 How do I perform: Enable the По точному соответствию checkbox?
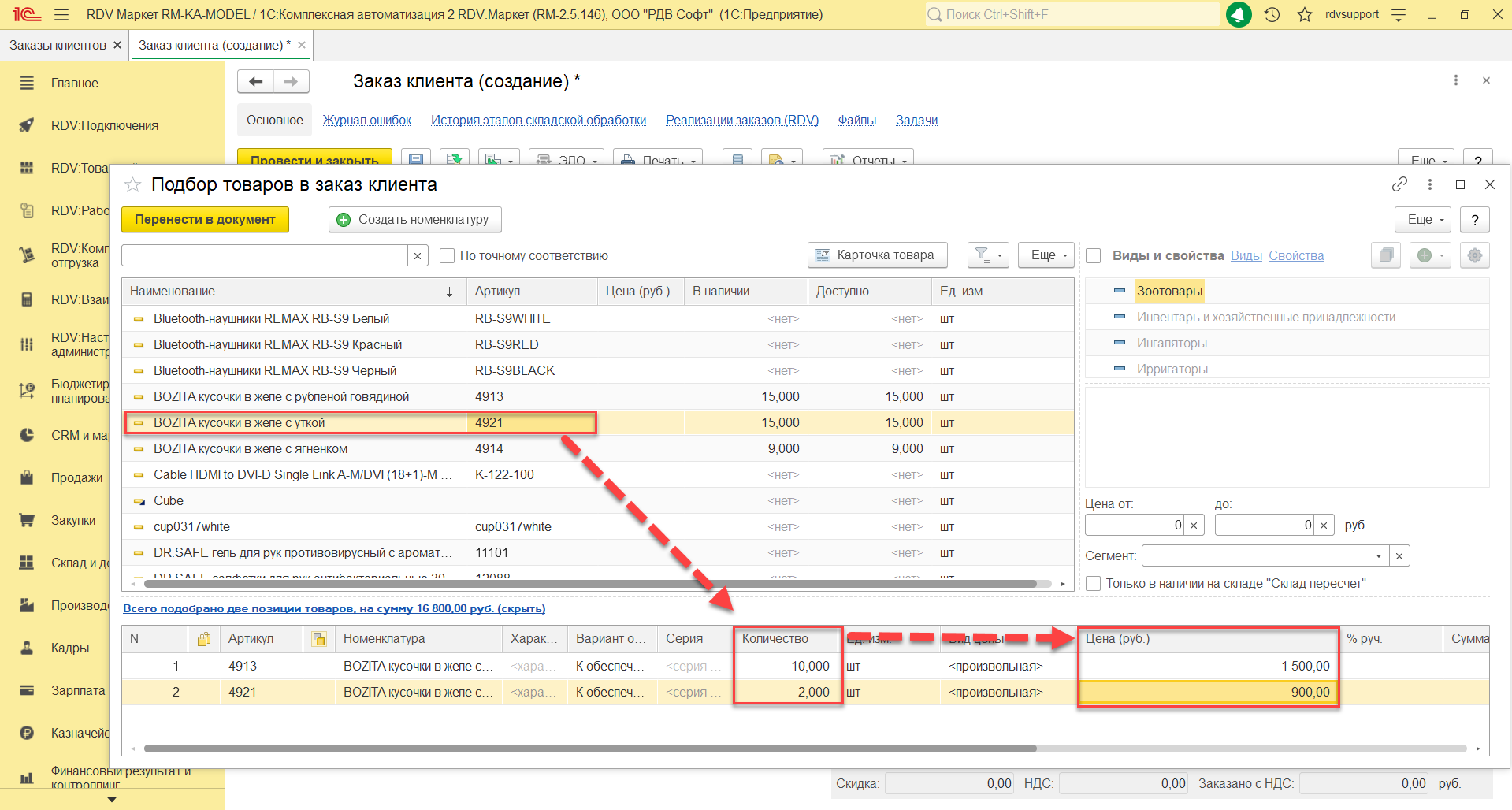[448, 255]
